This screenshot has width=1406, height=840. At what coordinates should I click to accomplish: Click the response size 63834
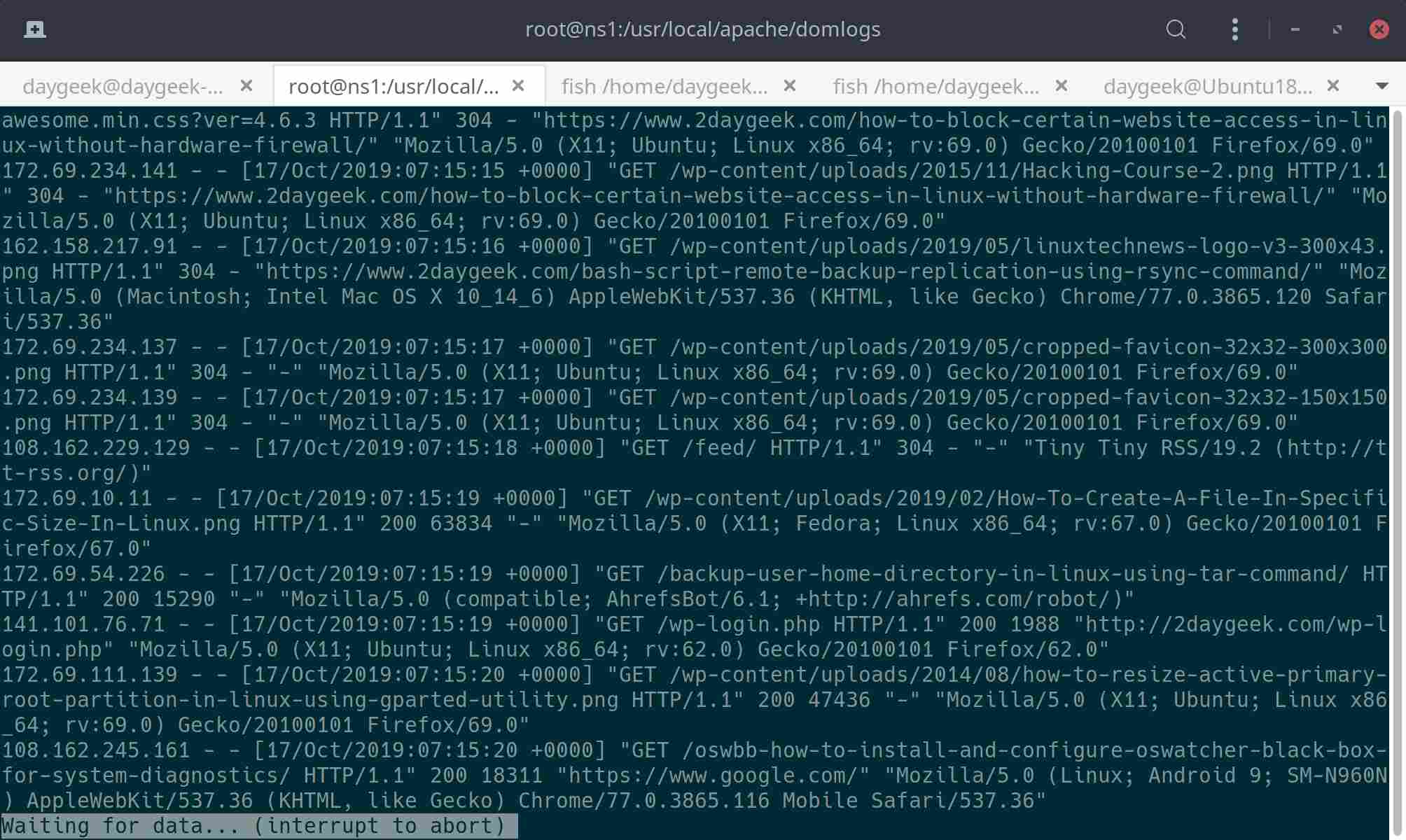[461, 524]
